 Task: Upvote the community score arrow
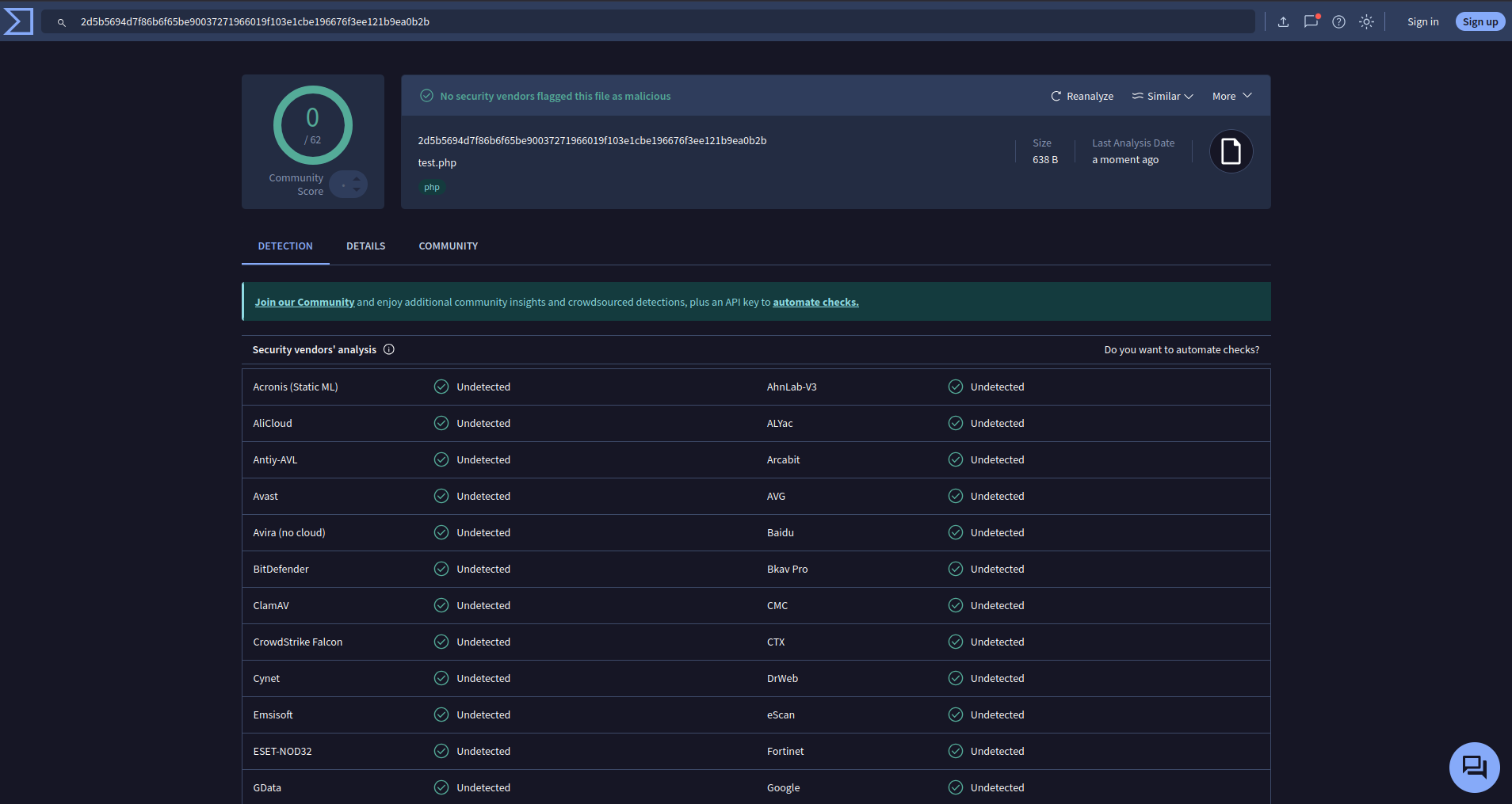click(357, 179)
